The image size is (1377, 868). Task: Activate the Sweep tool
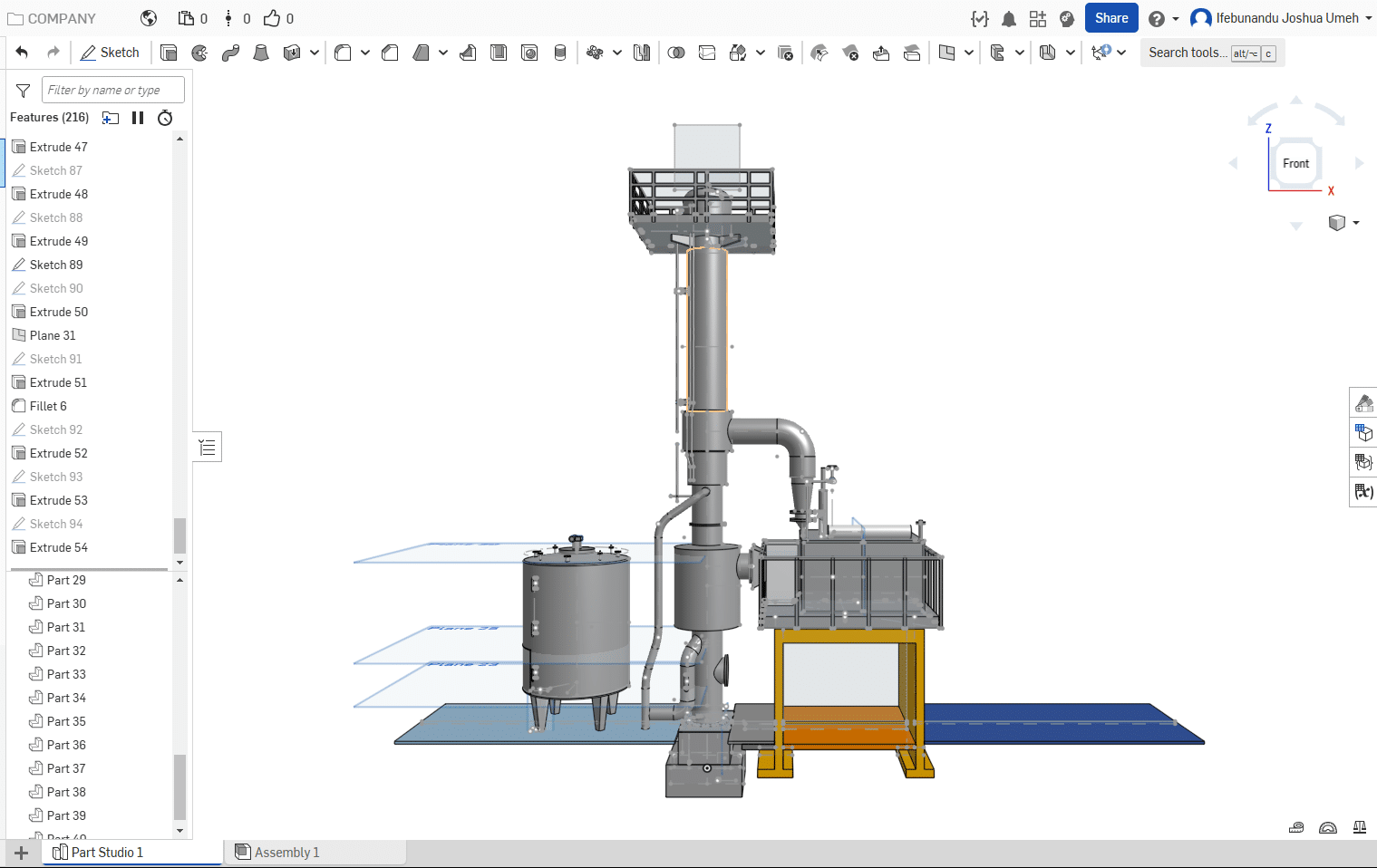230,53
